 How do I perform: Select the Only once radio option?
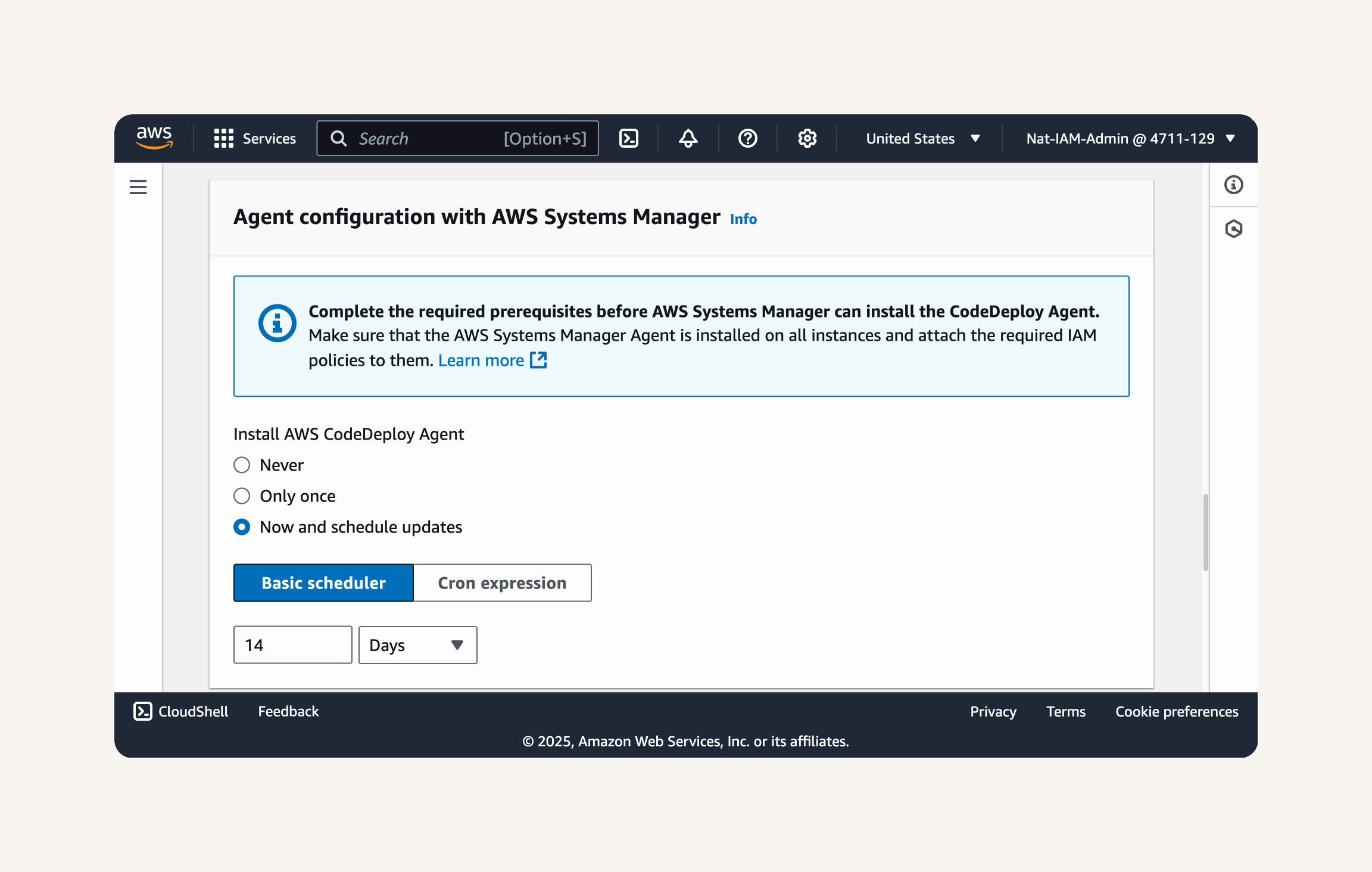[242, 496]
